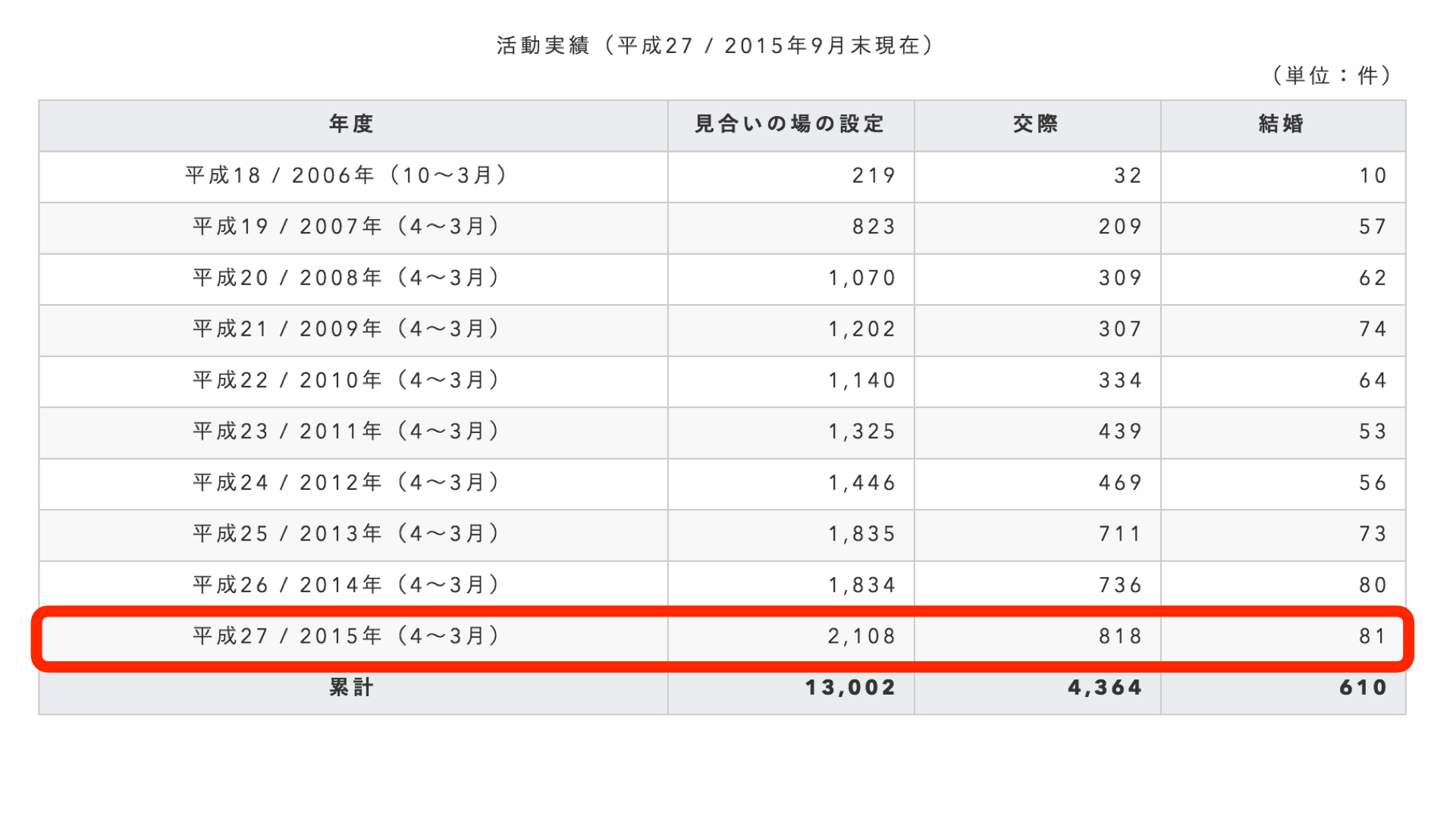Select the 平成21 / 2009年 row label

[x=347, y=328]
